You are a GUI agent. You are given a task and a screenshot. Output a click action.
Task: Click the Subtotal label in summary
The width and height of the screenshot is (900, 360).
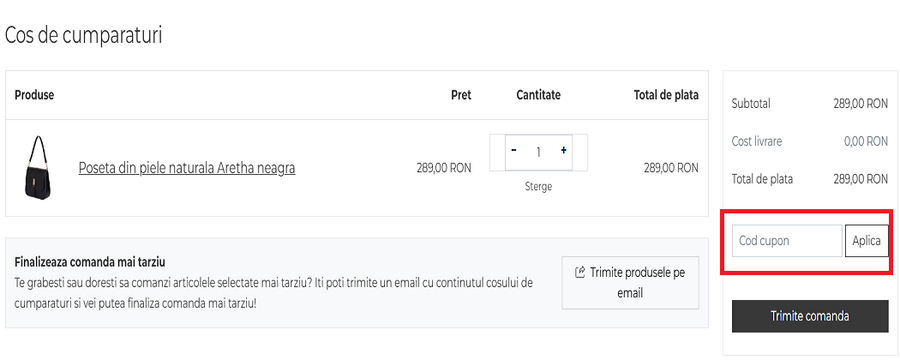pos(751,104)
